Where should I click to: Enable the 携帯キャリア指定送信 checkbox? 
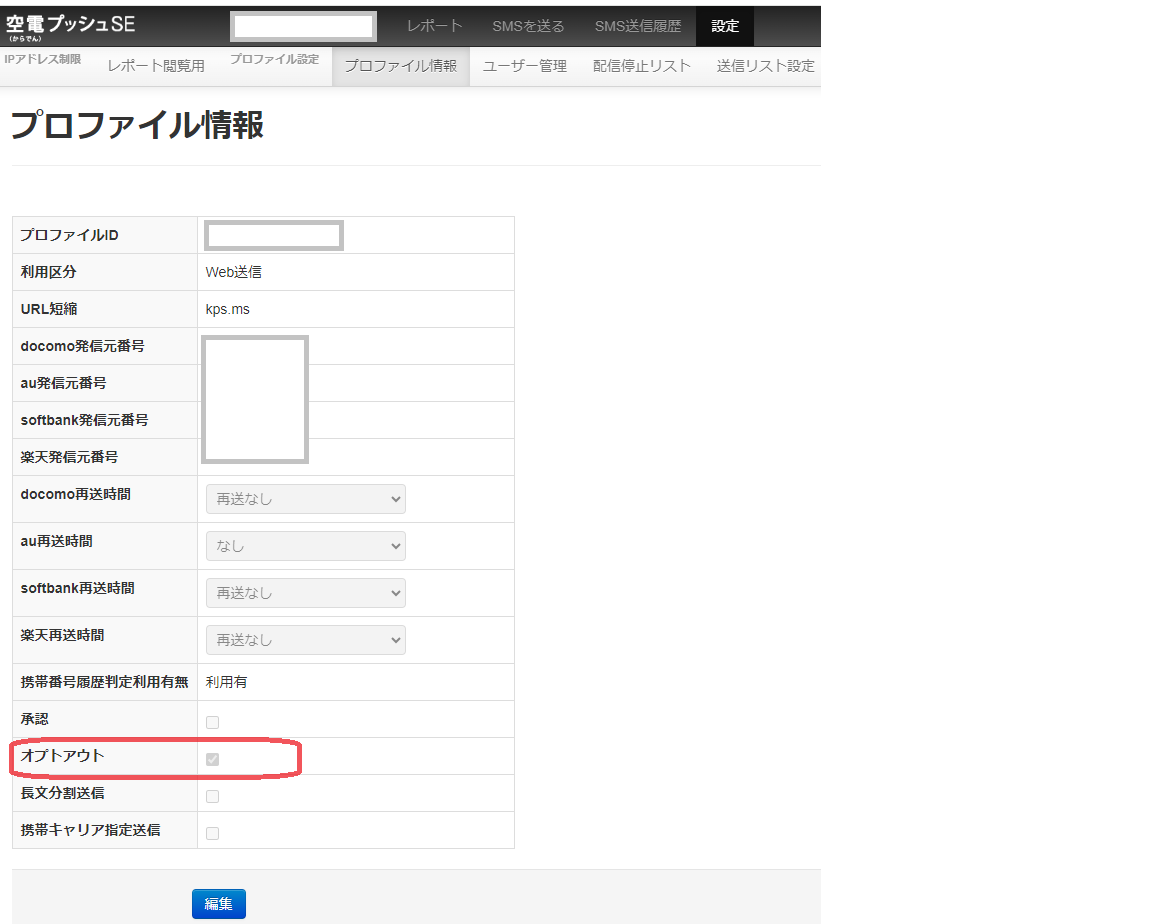pyautogui.click(x=212, y=833)
